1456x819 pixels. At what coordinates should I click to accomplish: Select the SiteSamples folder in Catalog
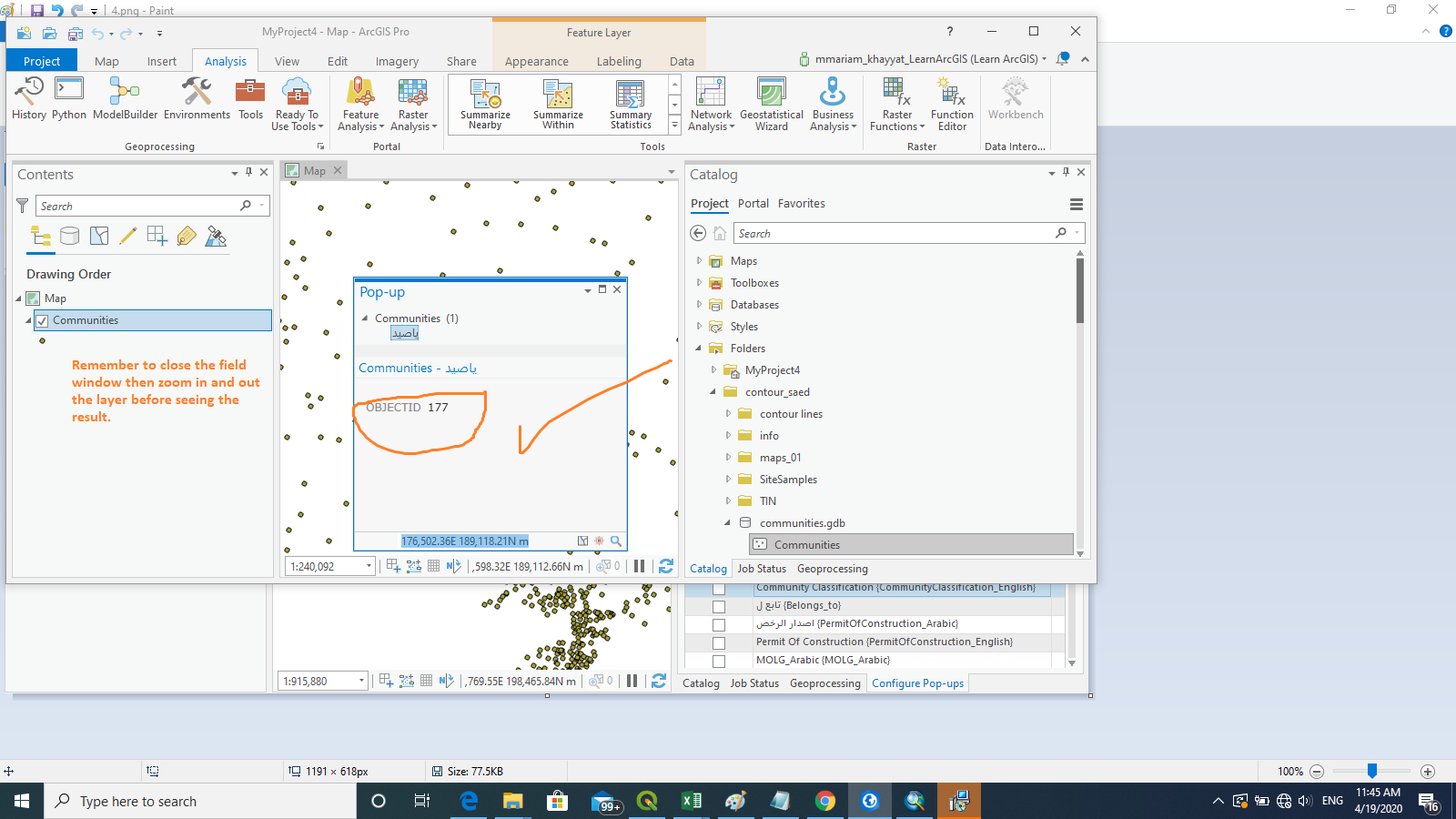[788, 480]
